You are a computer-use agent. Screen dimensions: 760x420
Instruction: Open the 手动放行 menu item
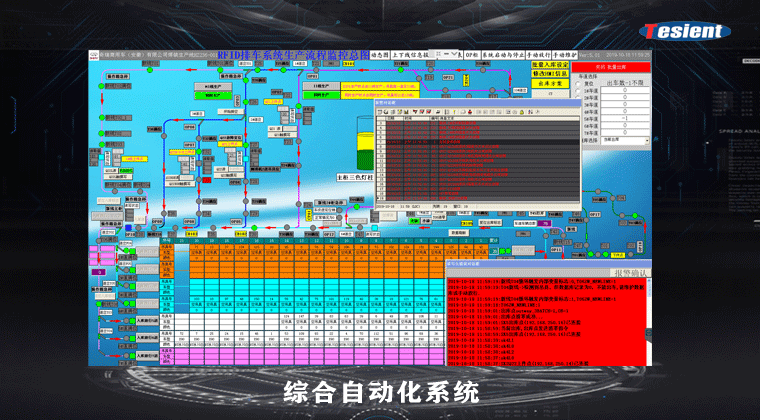(x=537, y=54)
